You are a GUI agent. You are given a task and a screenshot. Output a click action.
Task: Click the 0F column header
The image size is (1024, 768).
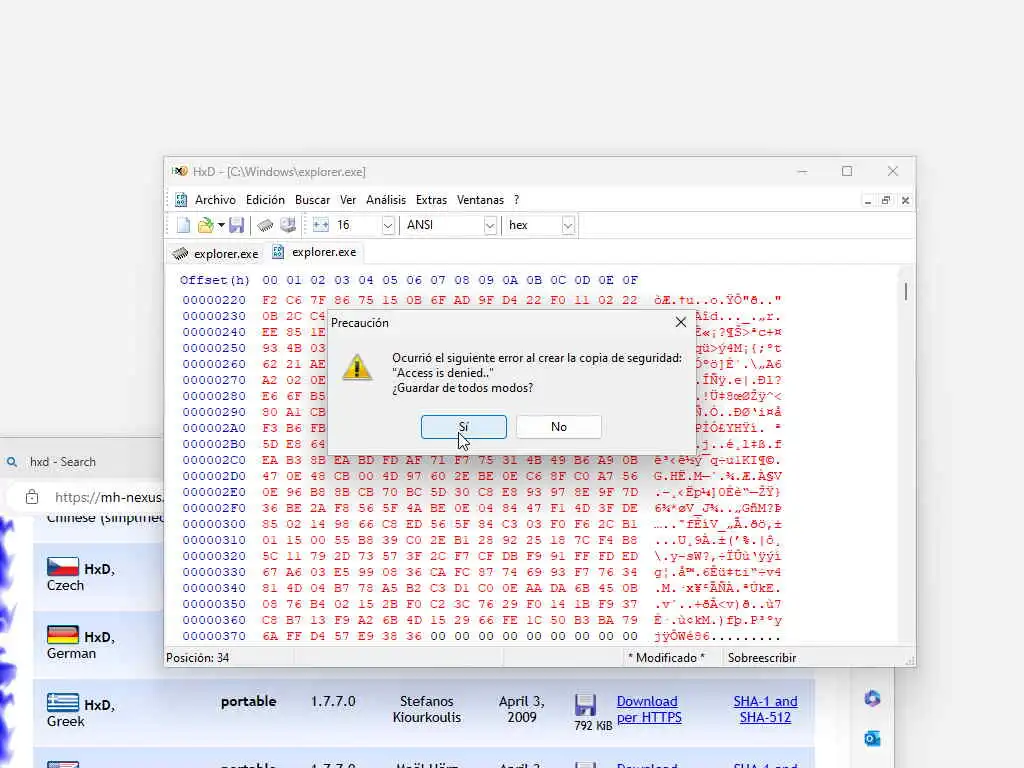point(630,280)
